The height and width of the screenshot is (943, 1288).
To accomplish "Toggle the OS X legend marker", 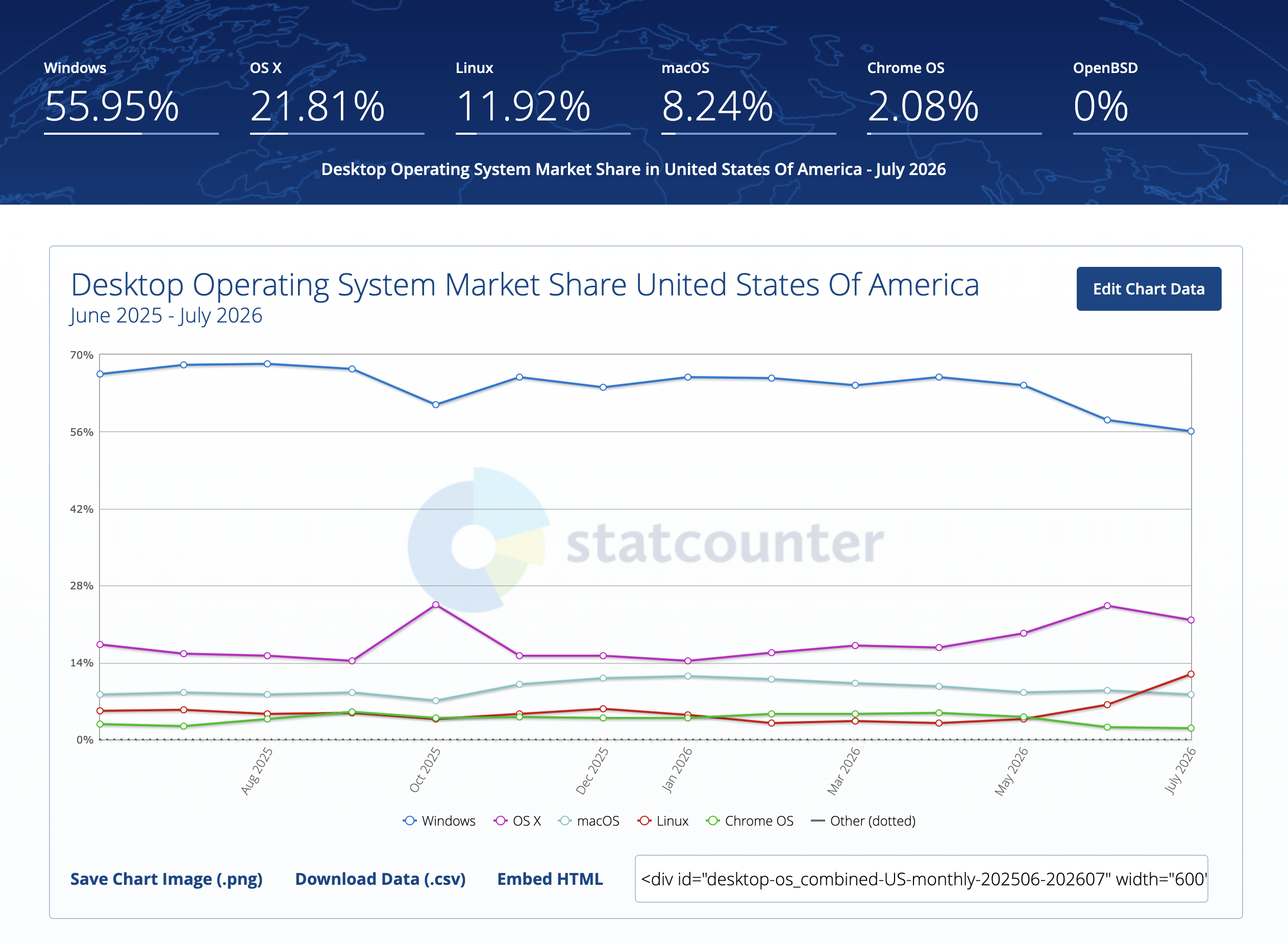I will tap(500, 821).
